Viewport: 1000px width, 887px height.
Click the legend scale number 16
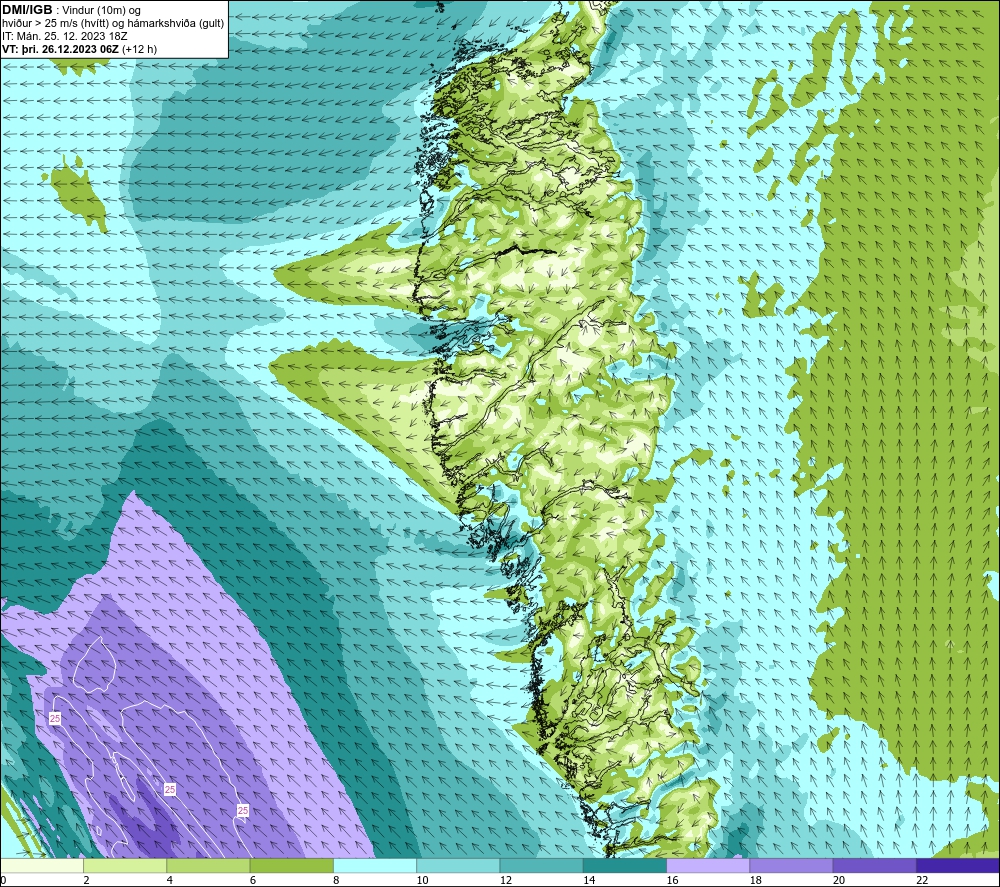pos(673,880)
